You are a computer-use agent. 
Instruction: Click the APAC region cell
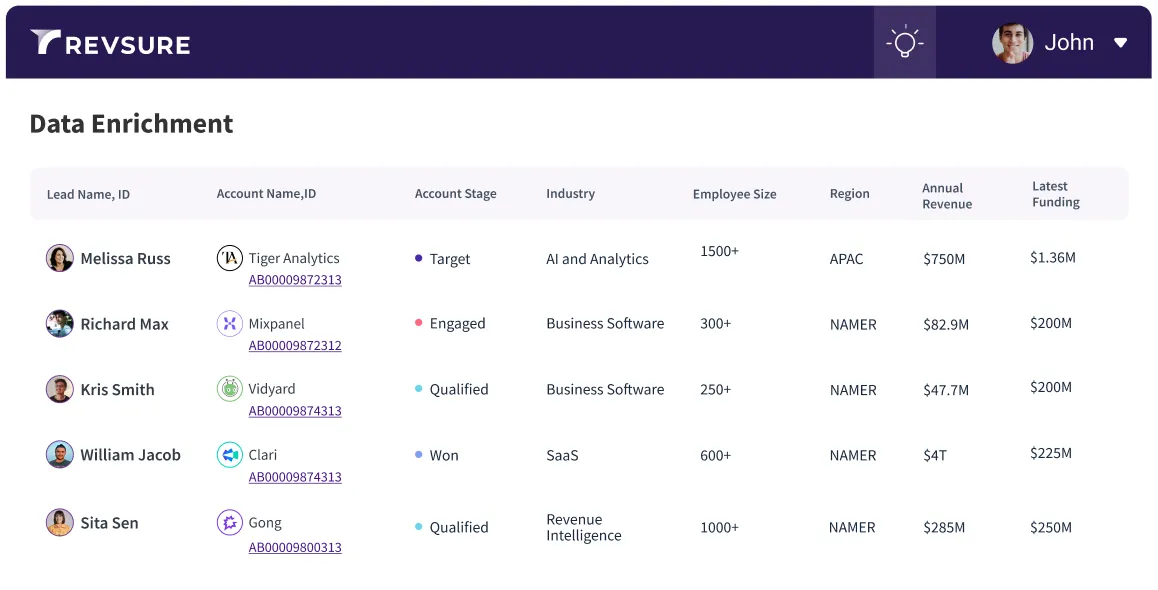point(846,259)
